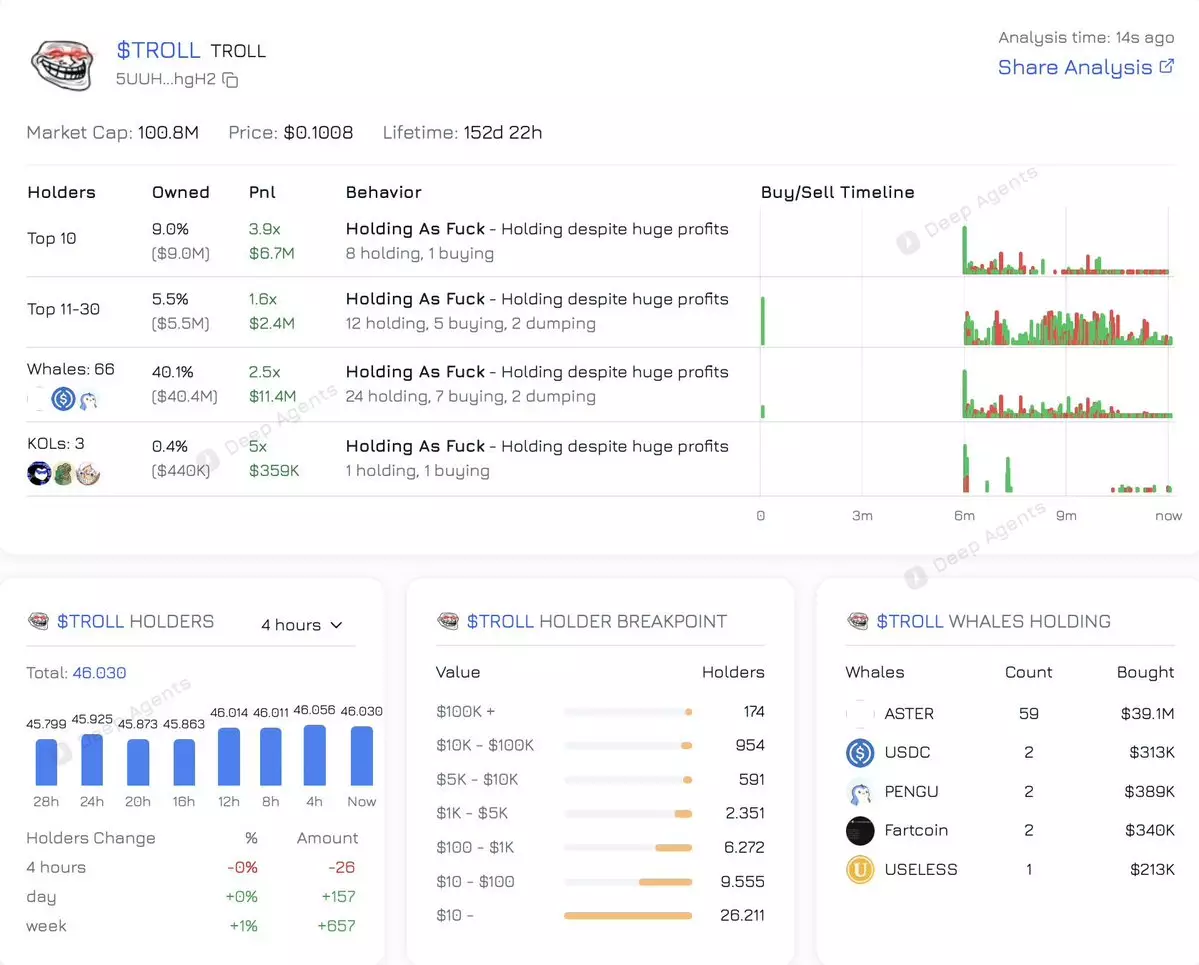1199x965 pixels.
Task: Click the $TROLL HOLDERS panel title
Action: (x=135, y=621)
